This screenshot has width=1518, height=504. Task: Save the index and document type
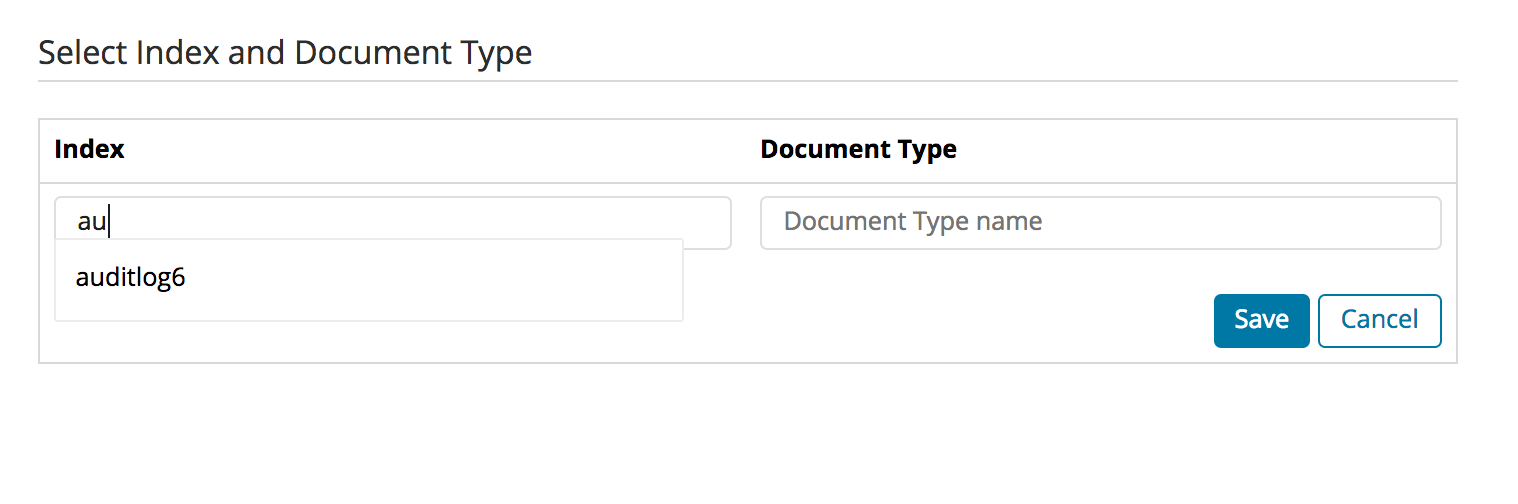1261,320
